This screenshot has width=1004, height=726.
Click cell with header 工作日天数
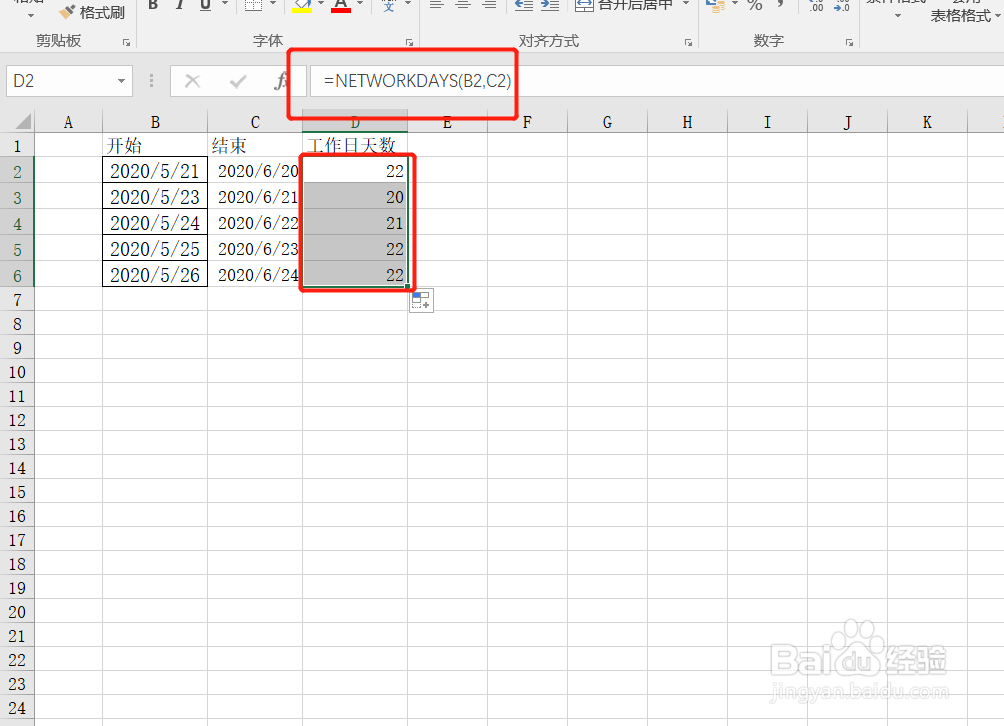click(x=355, y=145)
